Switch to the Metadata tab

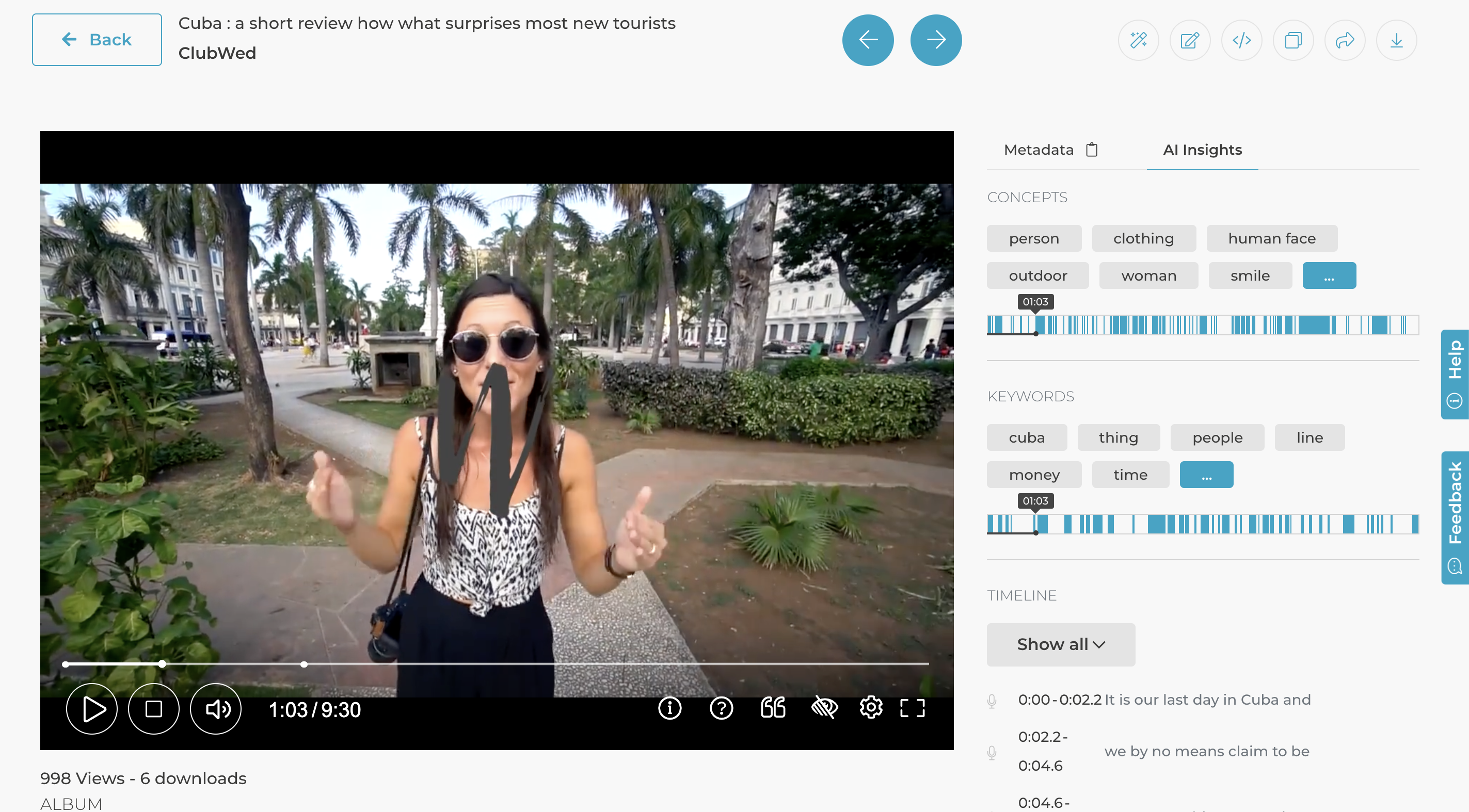[1039, 150]
